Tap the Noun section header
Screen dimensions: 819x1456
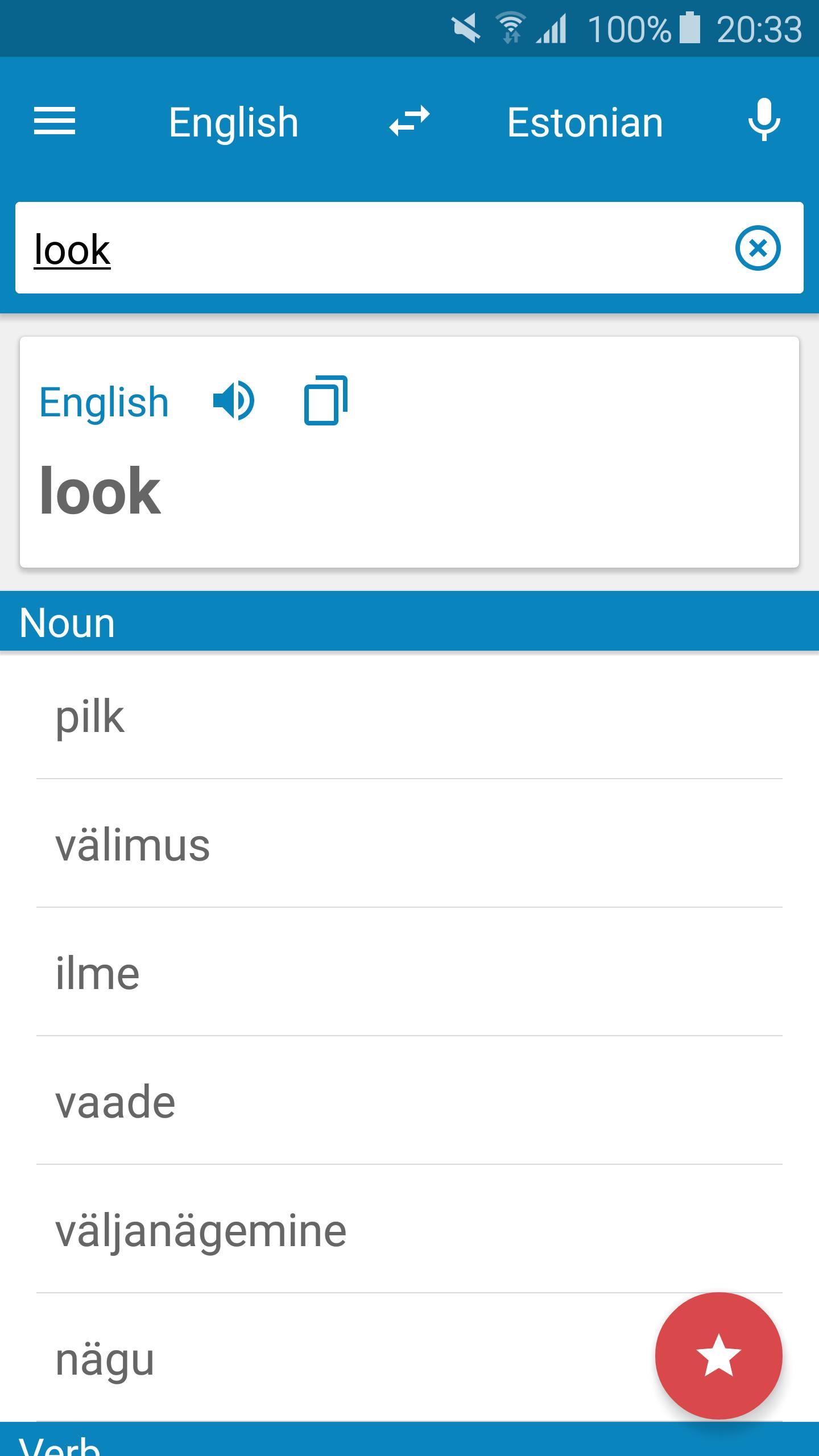(x=409, y=621)
